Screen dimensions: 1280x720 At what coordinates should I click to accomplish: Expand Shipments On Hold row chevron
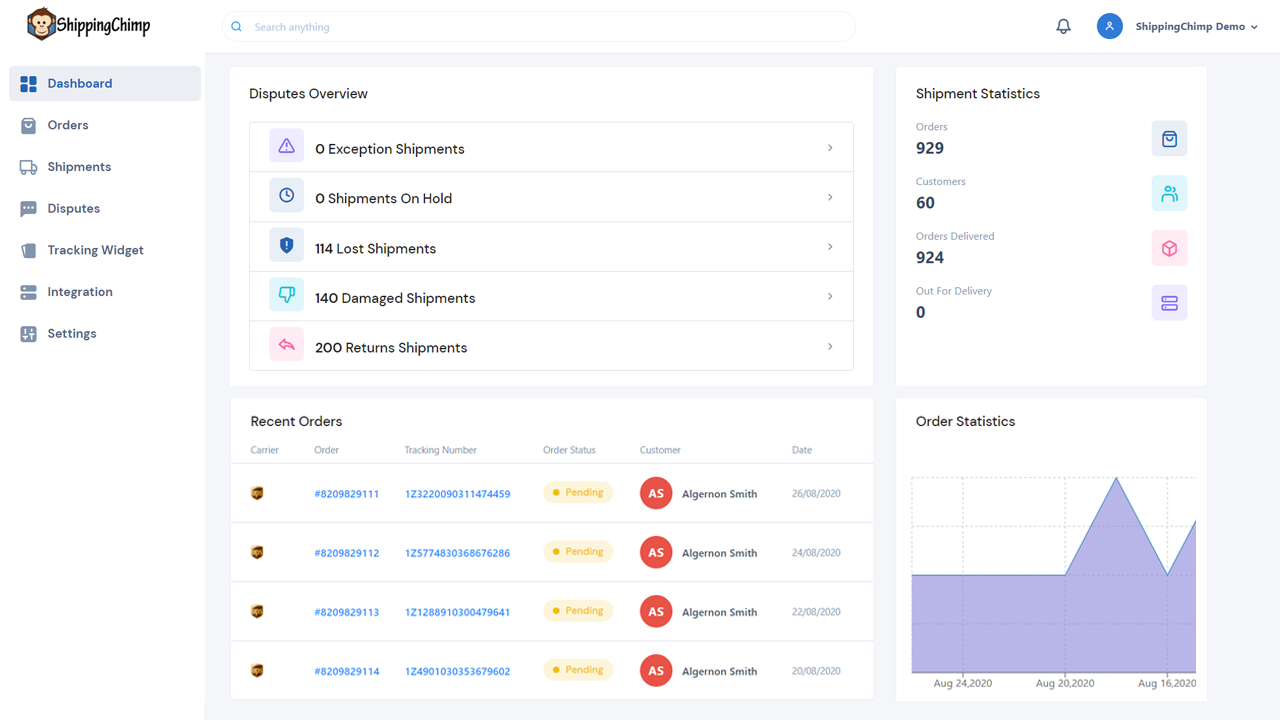click(x=830, y=197)
